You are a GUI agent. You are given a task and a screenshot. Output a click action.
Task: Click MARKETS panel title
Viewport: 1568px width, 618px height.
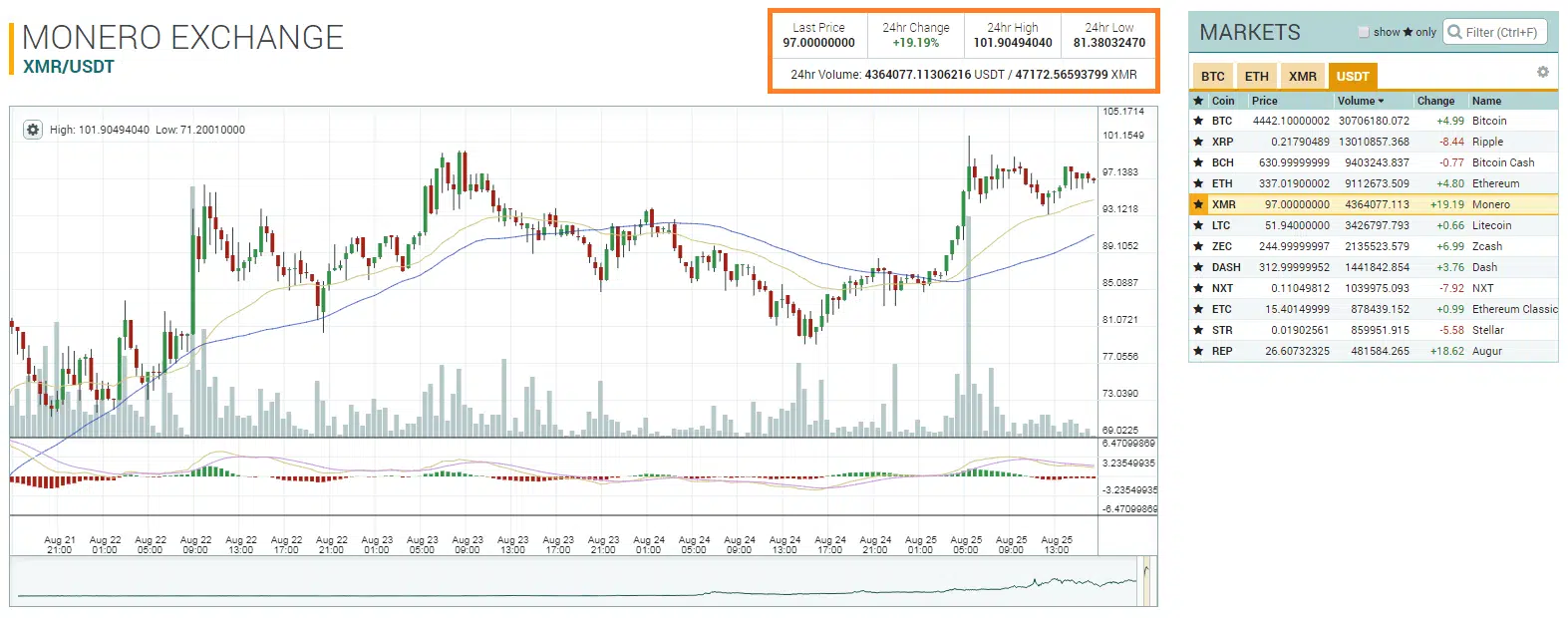(1250, 32)
